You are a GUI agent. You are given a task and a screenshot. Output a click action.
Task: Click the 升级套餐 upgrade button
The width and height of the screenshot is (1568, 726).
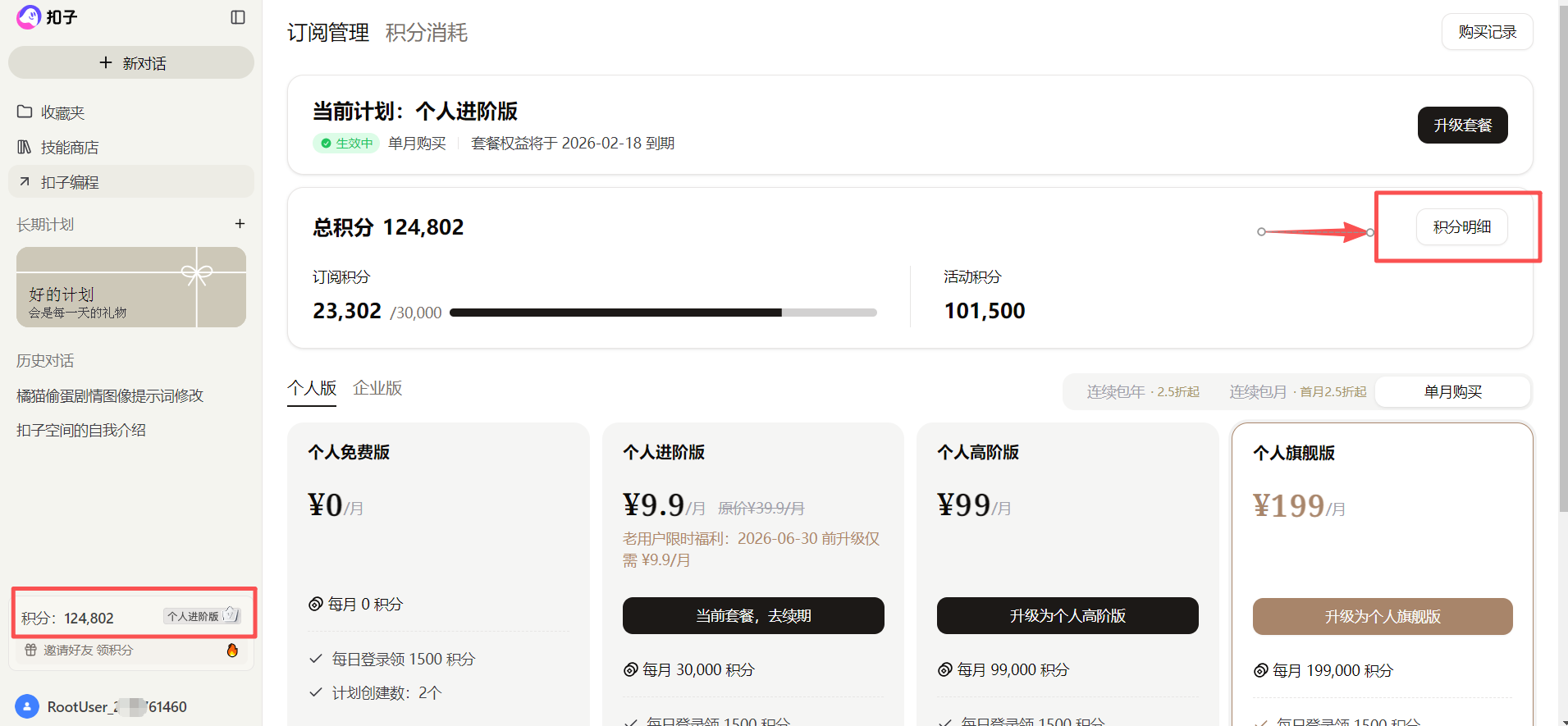[x=1462, y=125]
